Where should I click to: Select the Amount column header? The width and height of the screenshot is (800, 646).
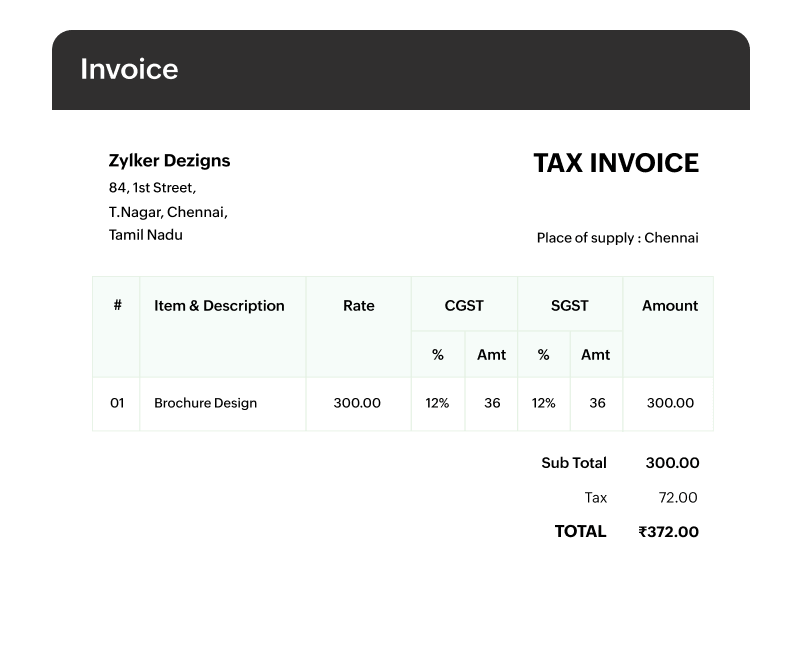coord(667,305)
